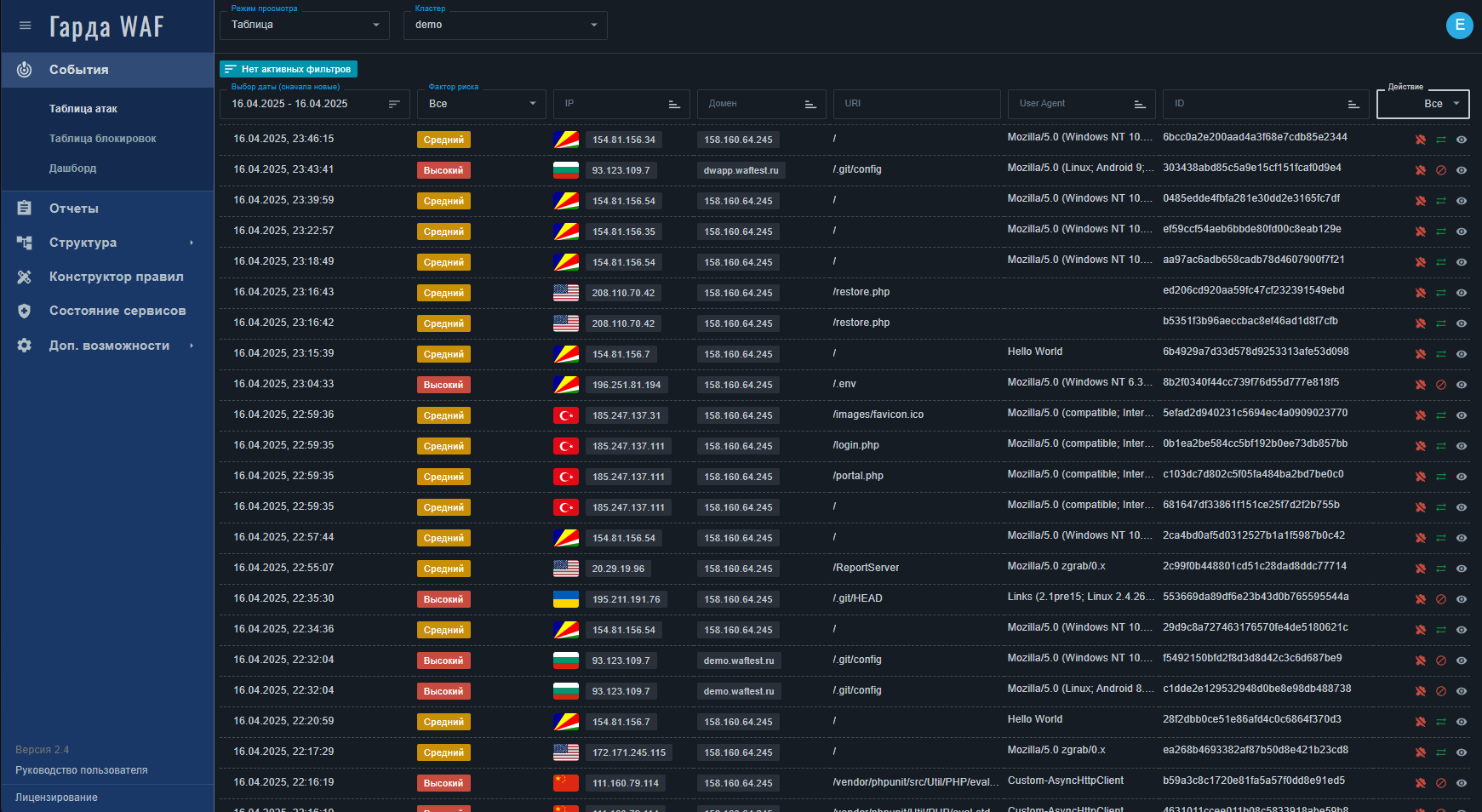Click the sort icon in the IP filter
The width and height of the screenshot is (1482, 812).
[674, 104]
